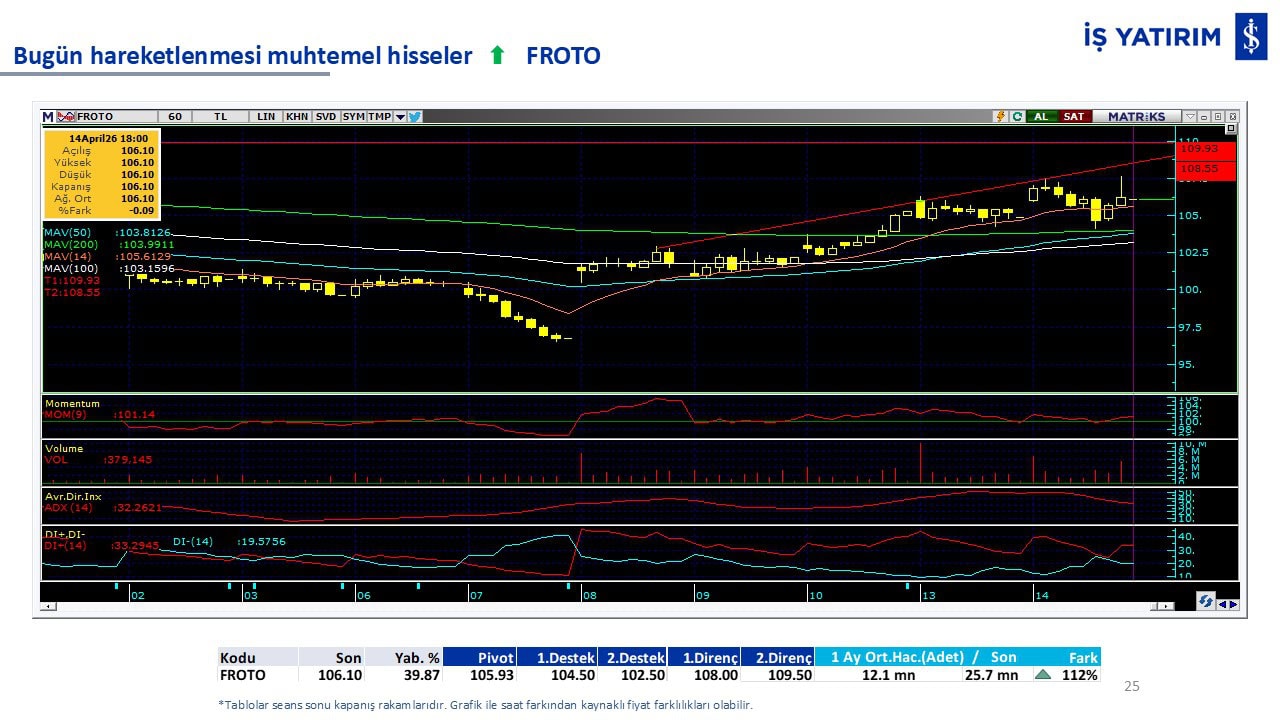Select the SYM toolbar item
1280x720 pixels.
[x=353, y=117]
